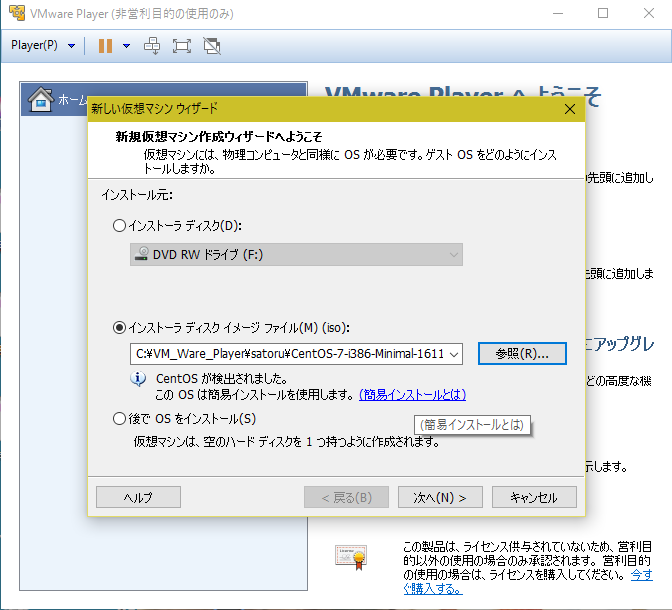The width and height of the screenshot is (672, 610).
Task: Click the 参照(R)... browse button
Action: coord(522,354)
